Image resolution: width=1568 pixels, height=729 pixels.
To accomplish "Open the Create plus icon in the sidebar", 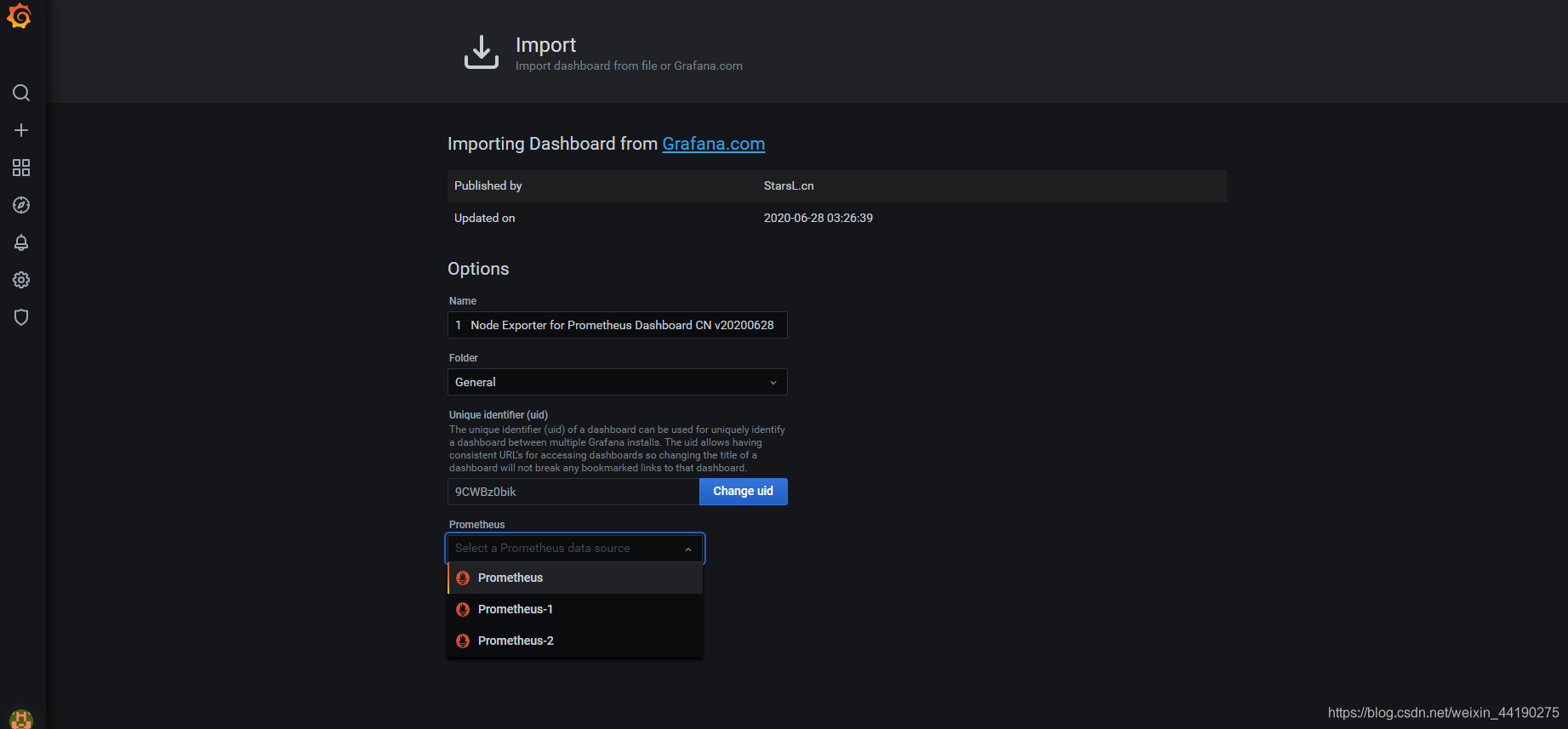I will pyautogui.click(x=21, y=130).
